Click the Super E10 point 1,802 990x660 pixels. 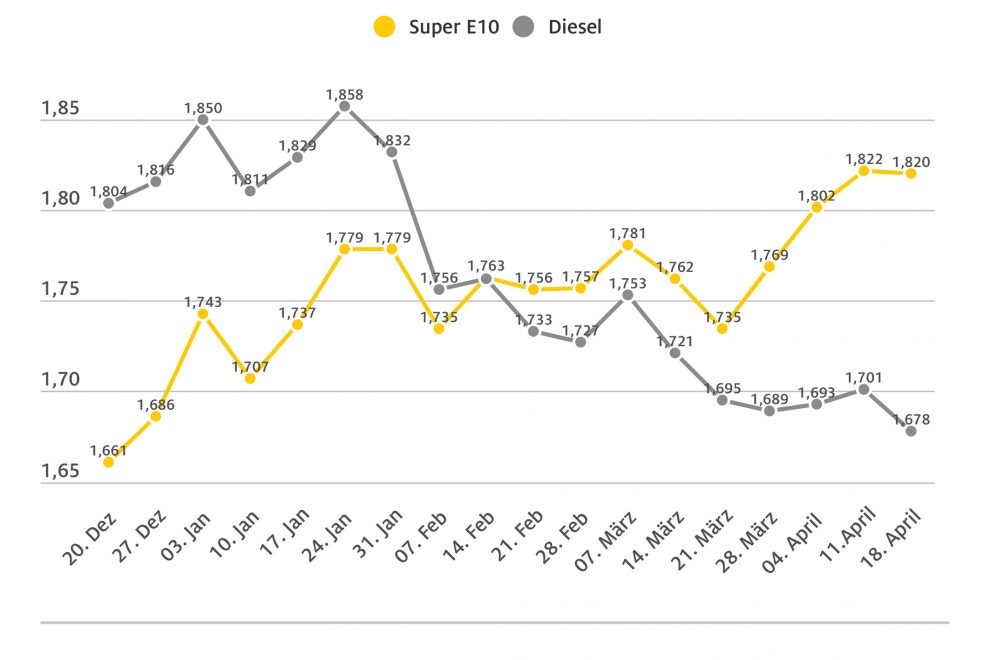tap(816, 207)
